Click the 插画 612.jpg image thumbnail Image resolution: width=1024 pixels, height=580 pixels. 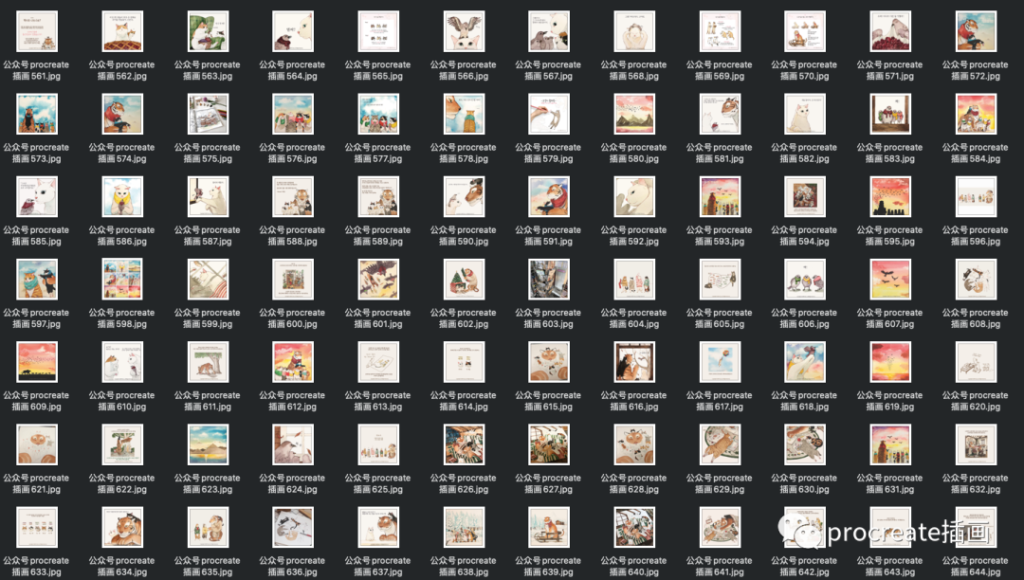click(293, 362)
